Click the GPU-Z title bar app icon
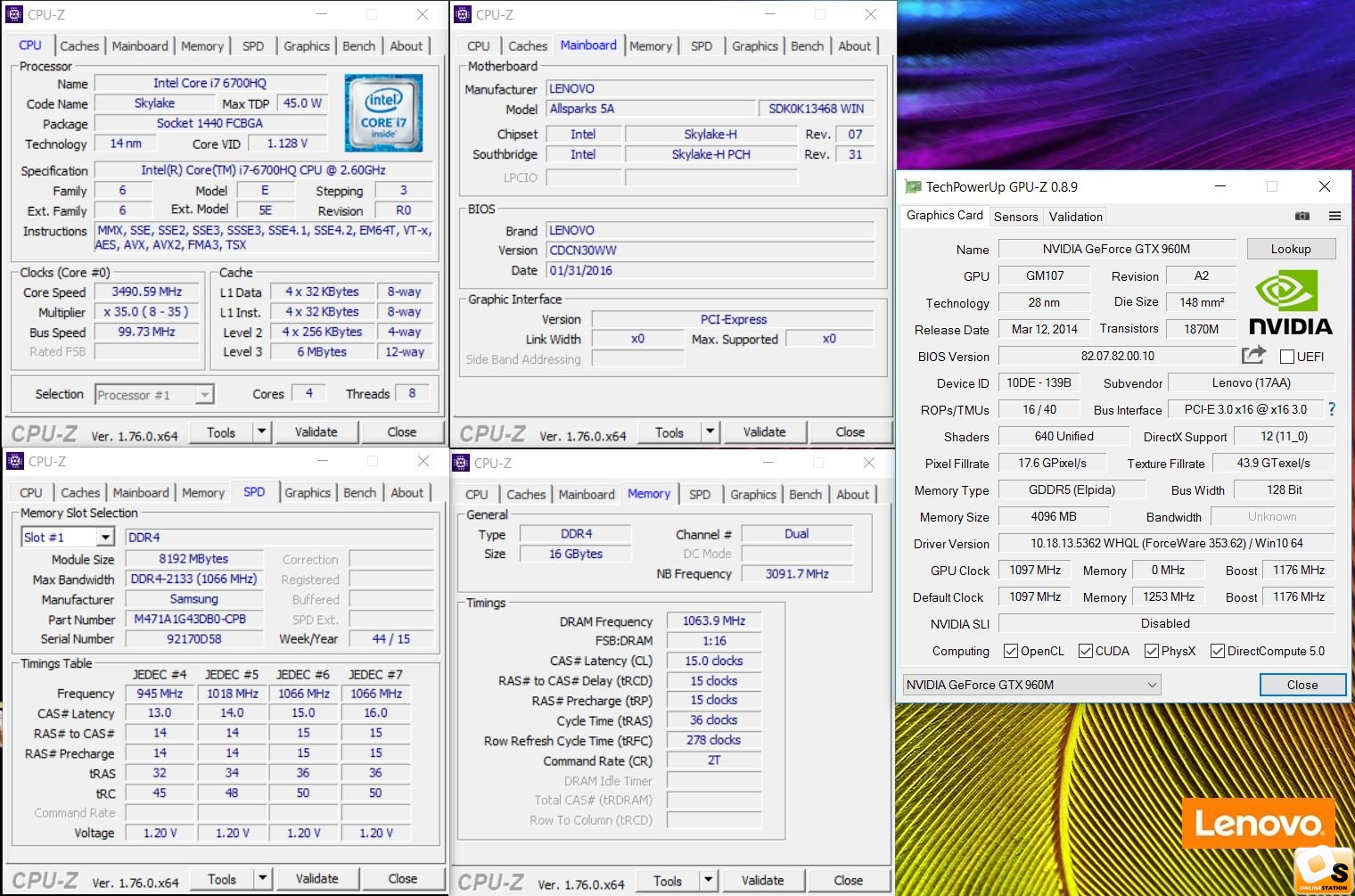Screen dimensions: 1355x896 point(913,186)
